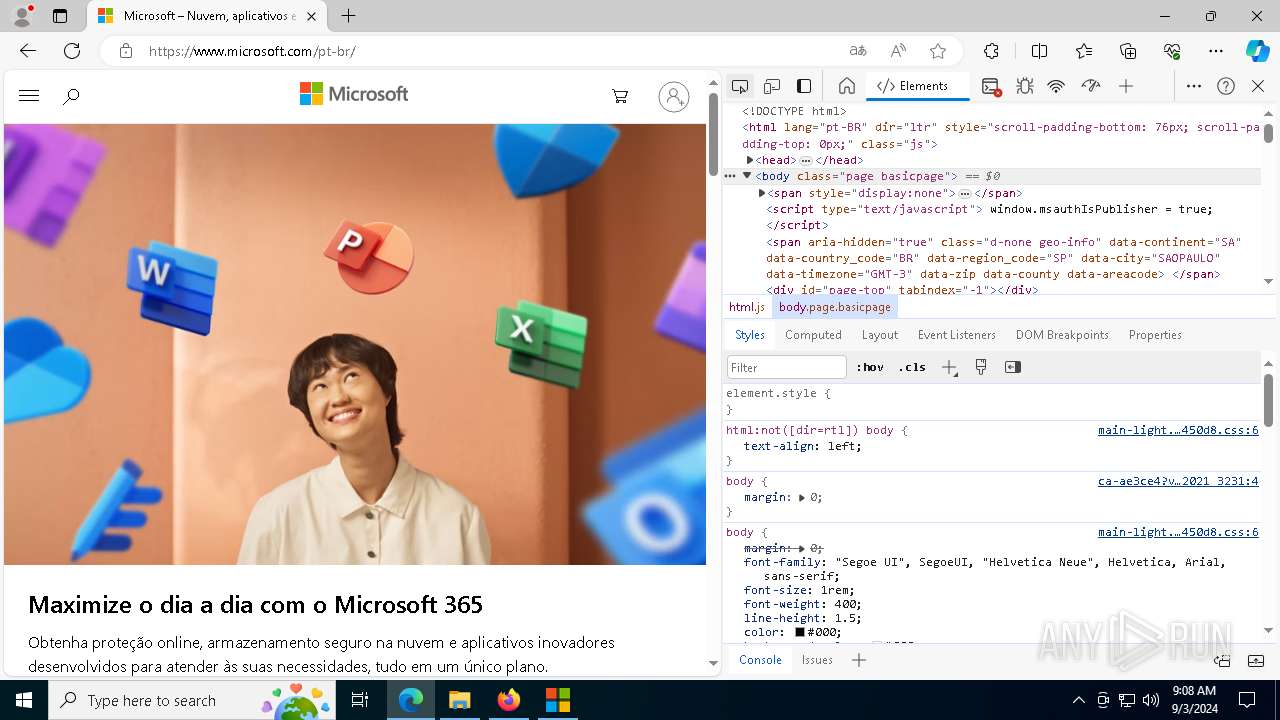Open the Performance gauge icon tool
Image resolution: width=1280 pixels, height=720 pixels.
coord(1091,86)
